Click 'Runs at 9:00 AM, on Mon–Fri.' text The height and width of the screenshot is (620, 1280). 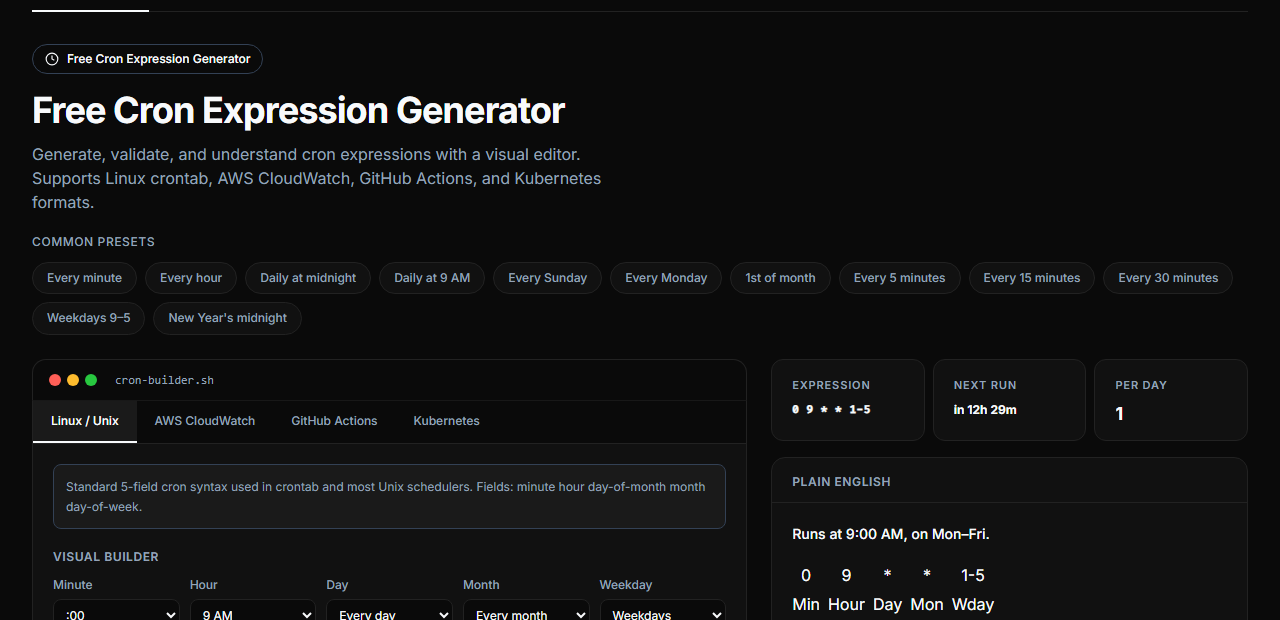[x=891, y=534]
